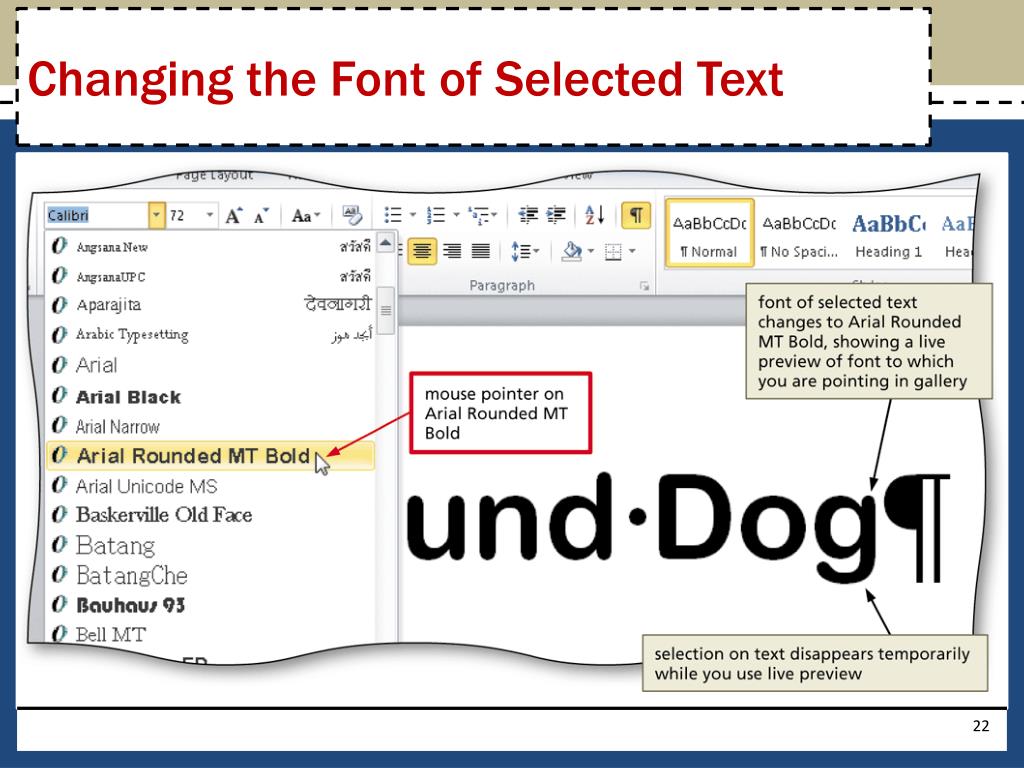Image resolution: width=1024 pixels, height=768 pixels.
Task: Click the Shrink Font icon
Action: pos(262,216)
